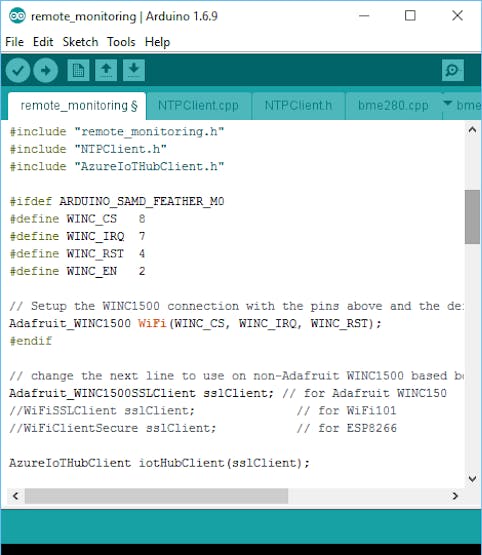Click the horizontal scrollbar right arrow
Image resolution: width=482 pixels, height=555 pixels.
click(455, 496)
